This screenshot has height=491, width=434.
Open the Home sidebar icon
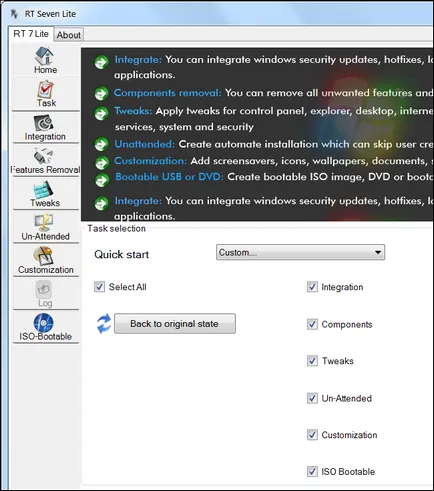(44, 56)
